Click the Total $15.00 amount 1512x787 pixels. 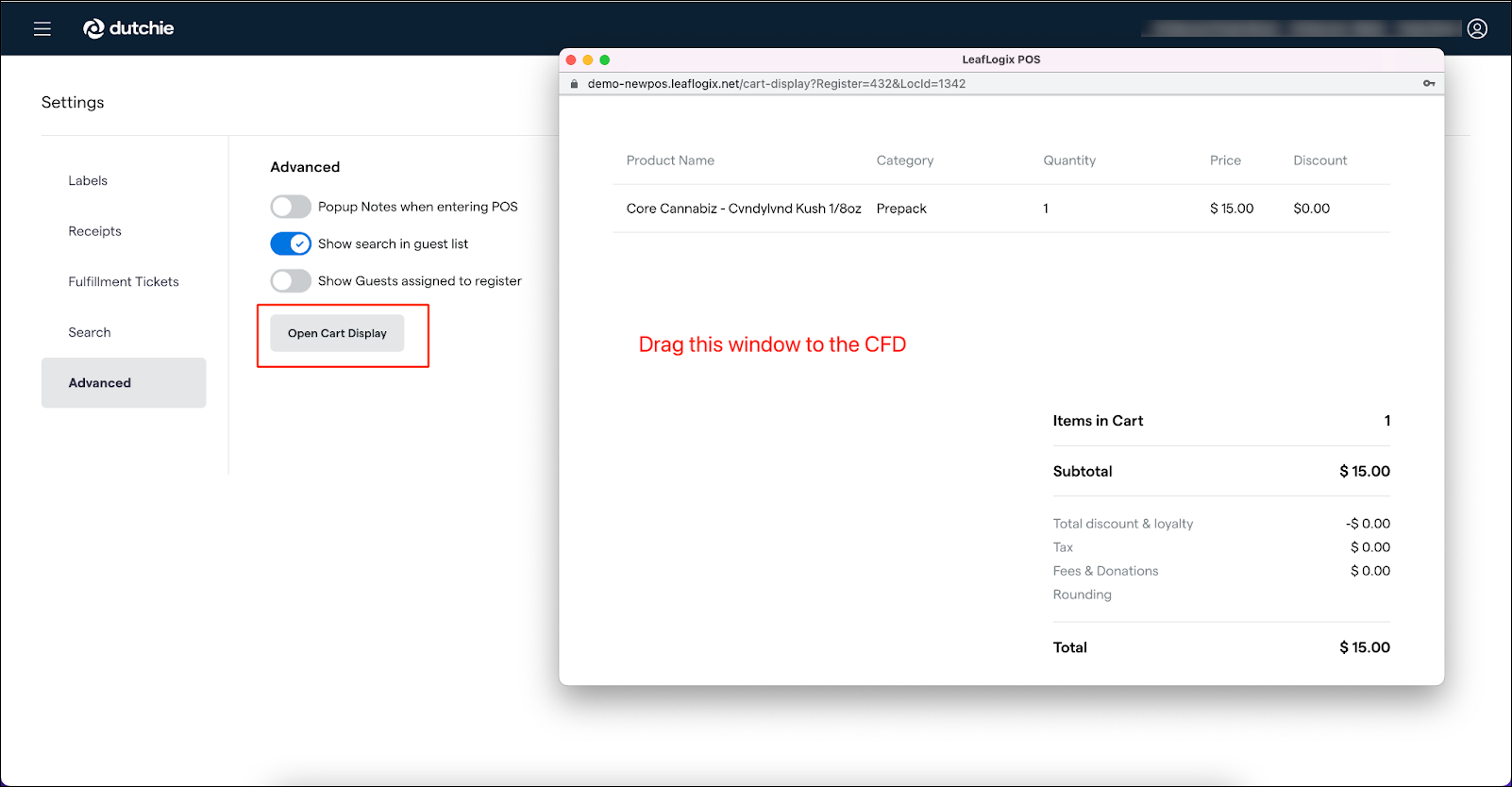click(x=1365, y=647)
